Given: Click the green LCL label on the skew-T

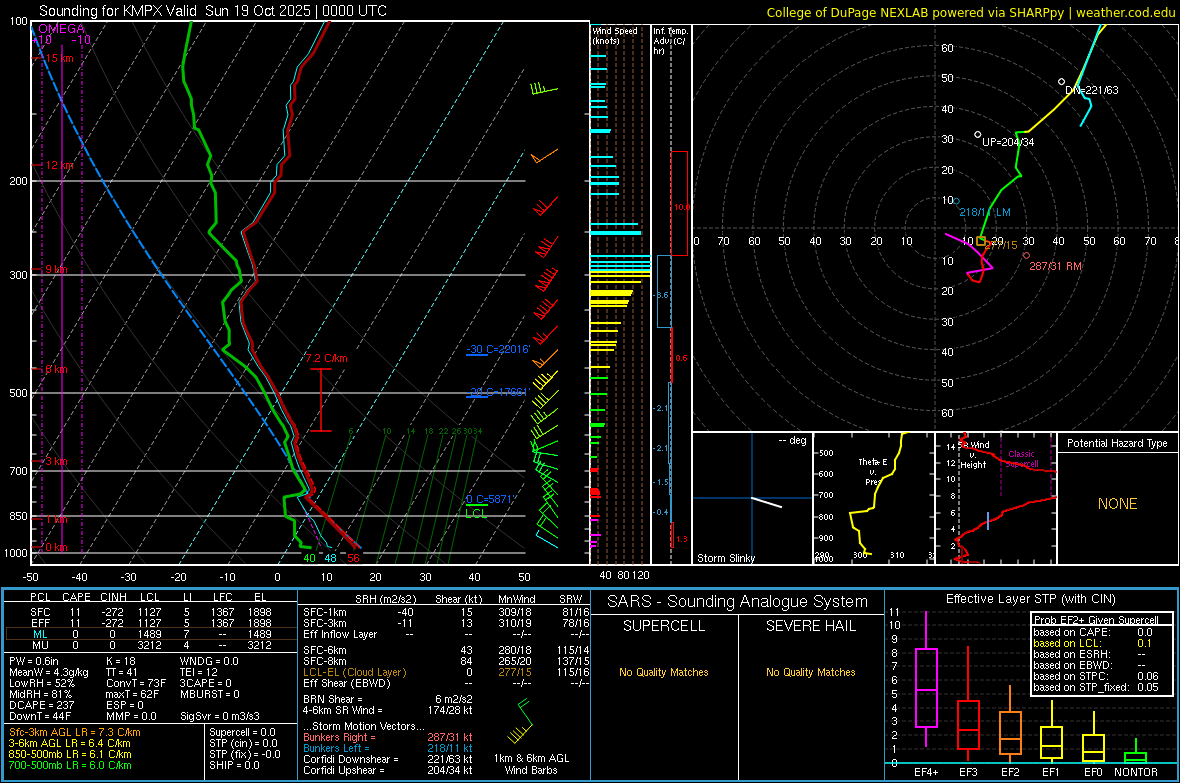Looking at the screenshot, I should tap(476, 513).
